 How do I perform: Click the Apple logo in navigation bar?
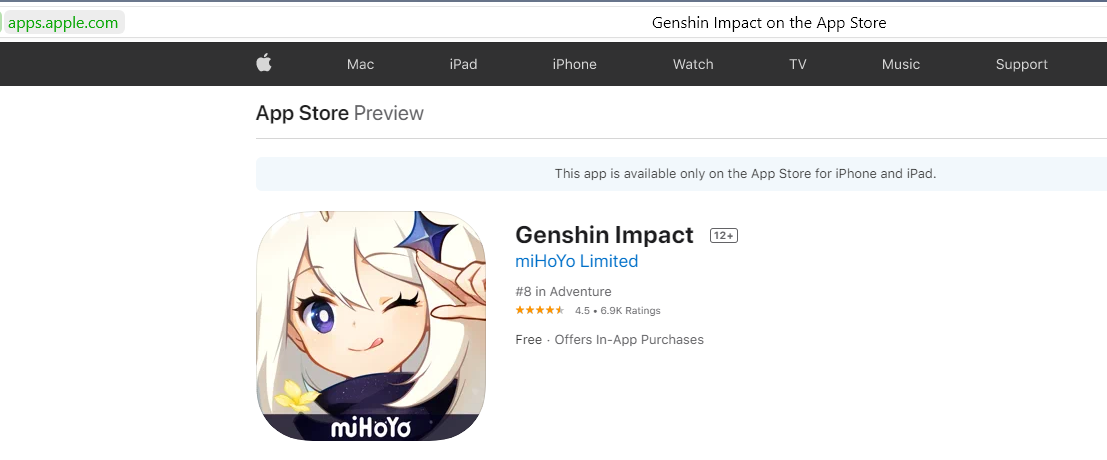pos(264,63)
